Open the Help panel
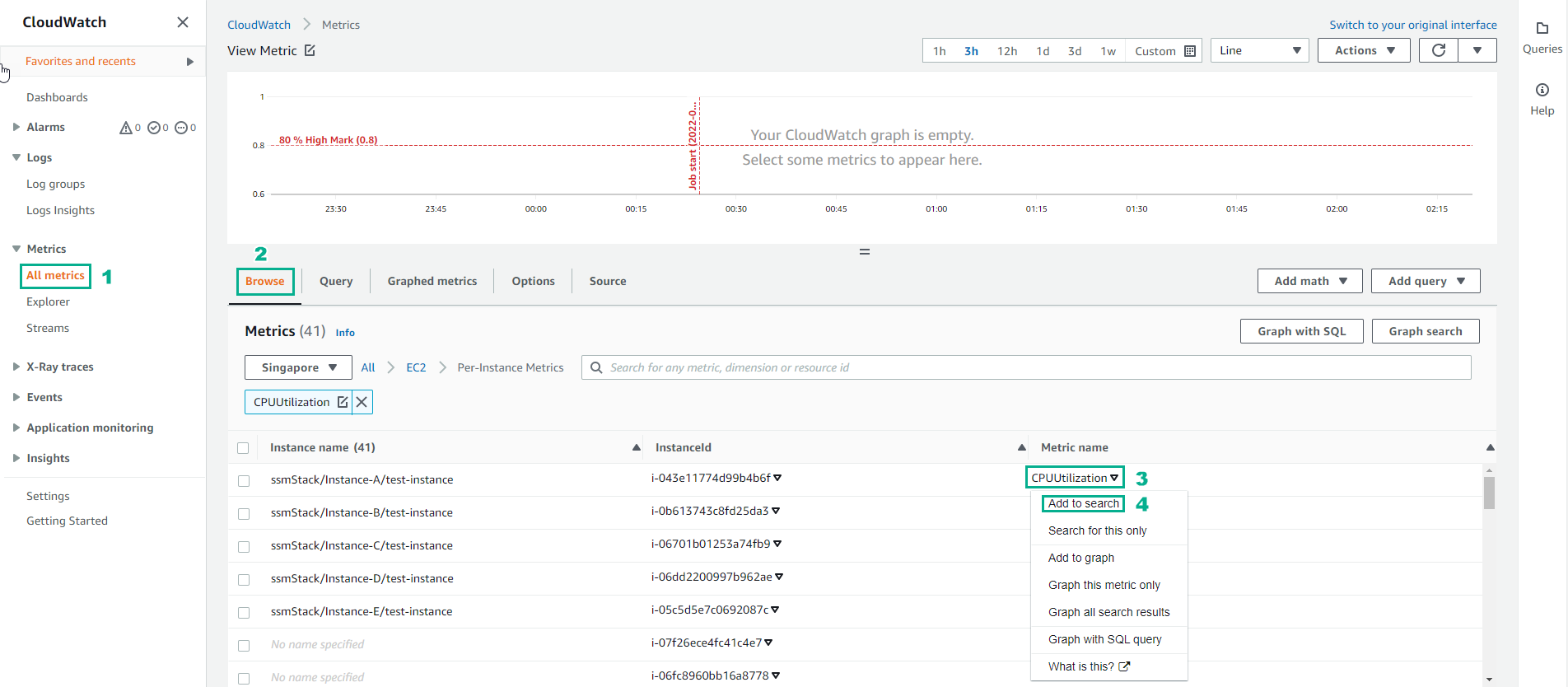 [1542, 100]
